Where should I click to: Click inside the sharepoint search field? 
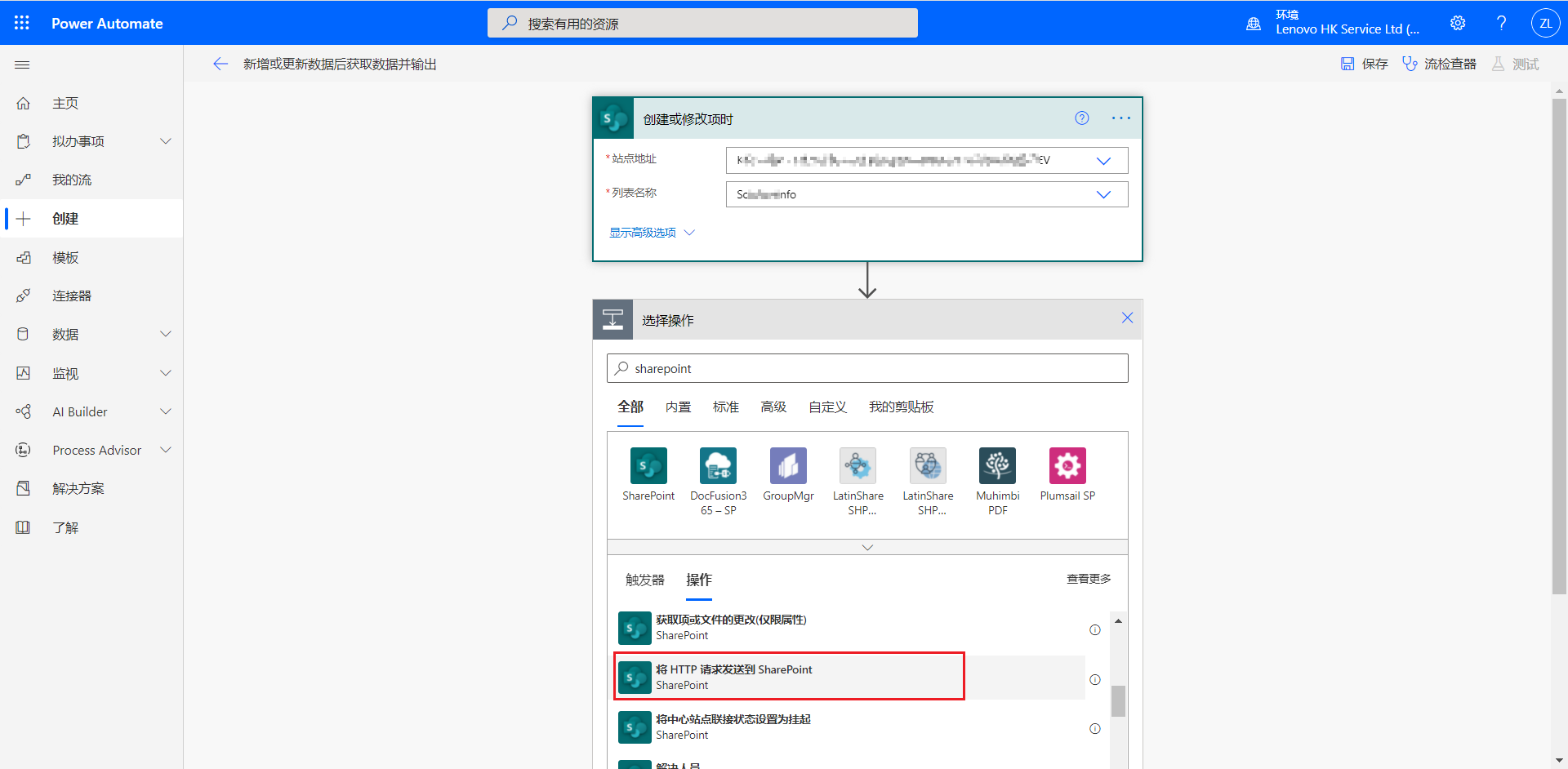click(866, 368)
